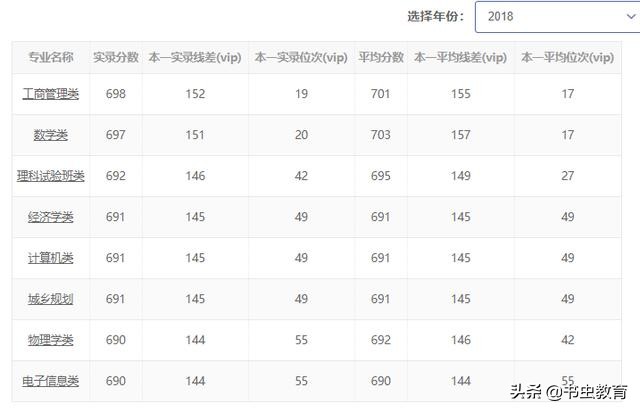Select the 697 score cell for 数学类
Image resolution: width=640 pixels, height=412 pixels.
(116, 135)
